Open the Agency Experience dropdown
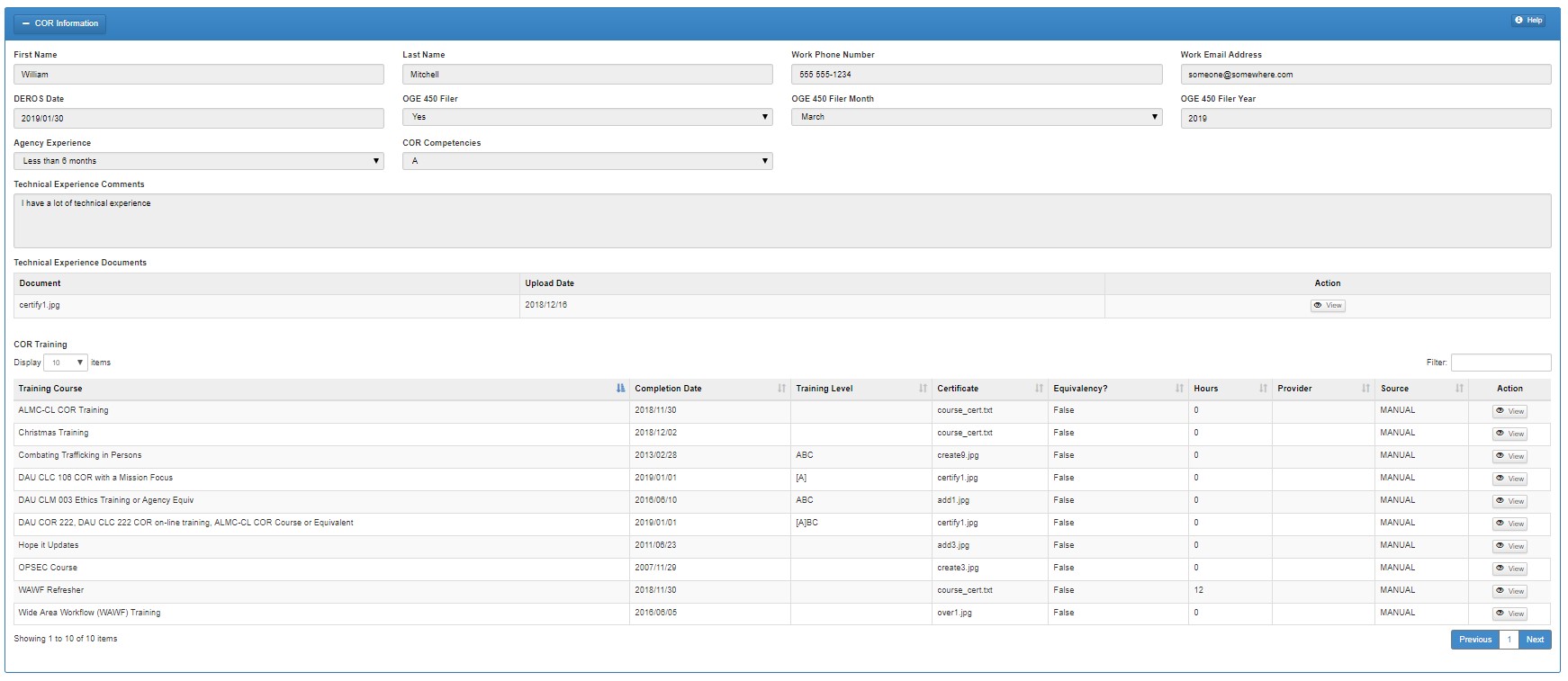Image resolution: width=1568 pixels, height=681 pixels. click(x=199, y=161)
